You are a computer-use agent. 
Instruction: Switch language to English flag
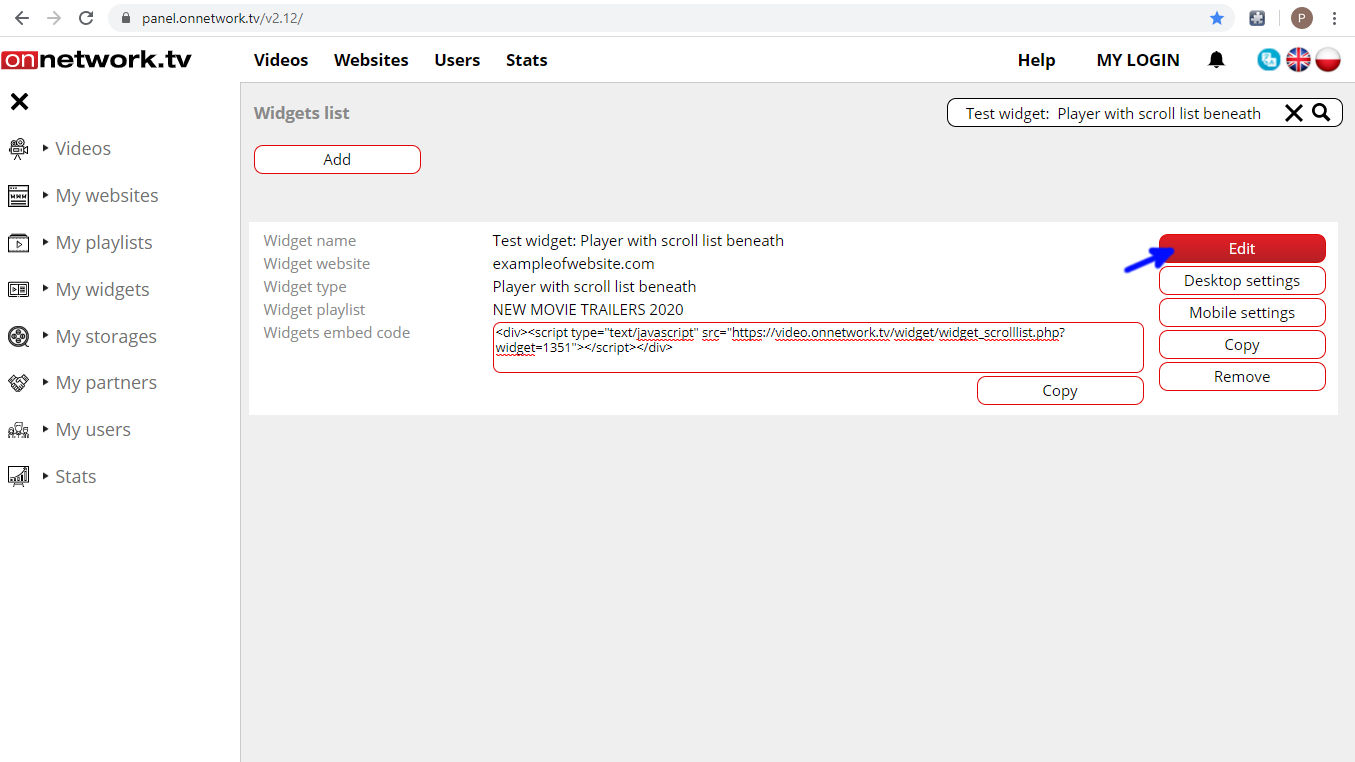(x=1298, y=60)
